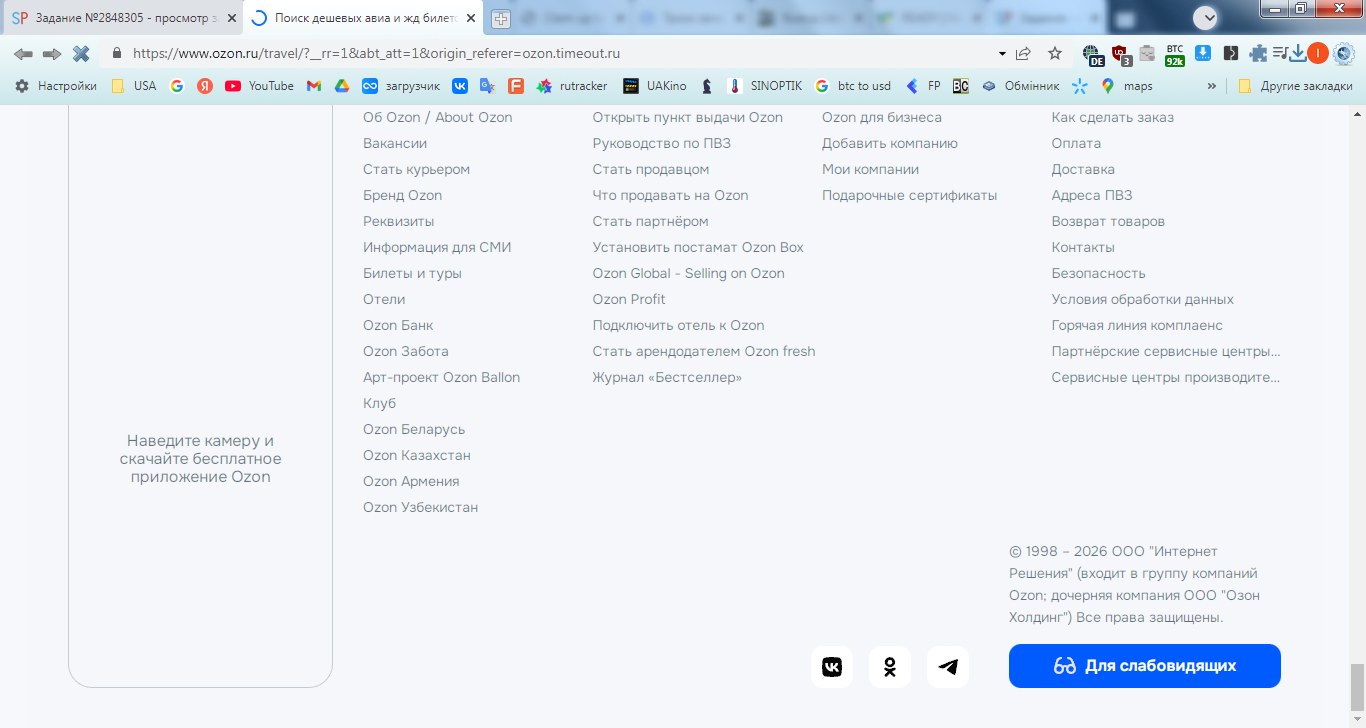
Task: Open the Gmail bookmark icon
Action: pos(314,86)
